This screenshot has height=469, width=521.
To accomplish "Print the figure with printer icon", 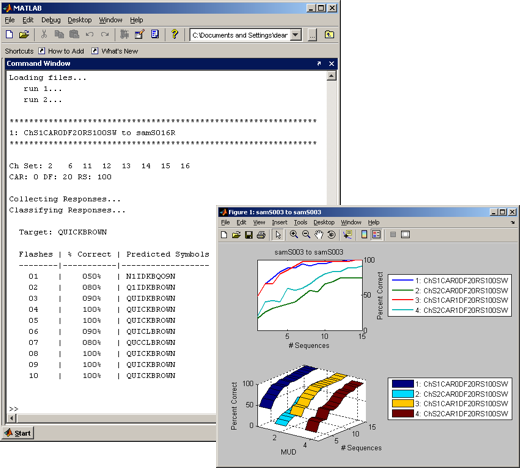I will [x=261, y=235].
